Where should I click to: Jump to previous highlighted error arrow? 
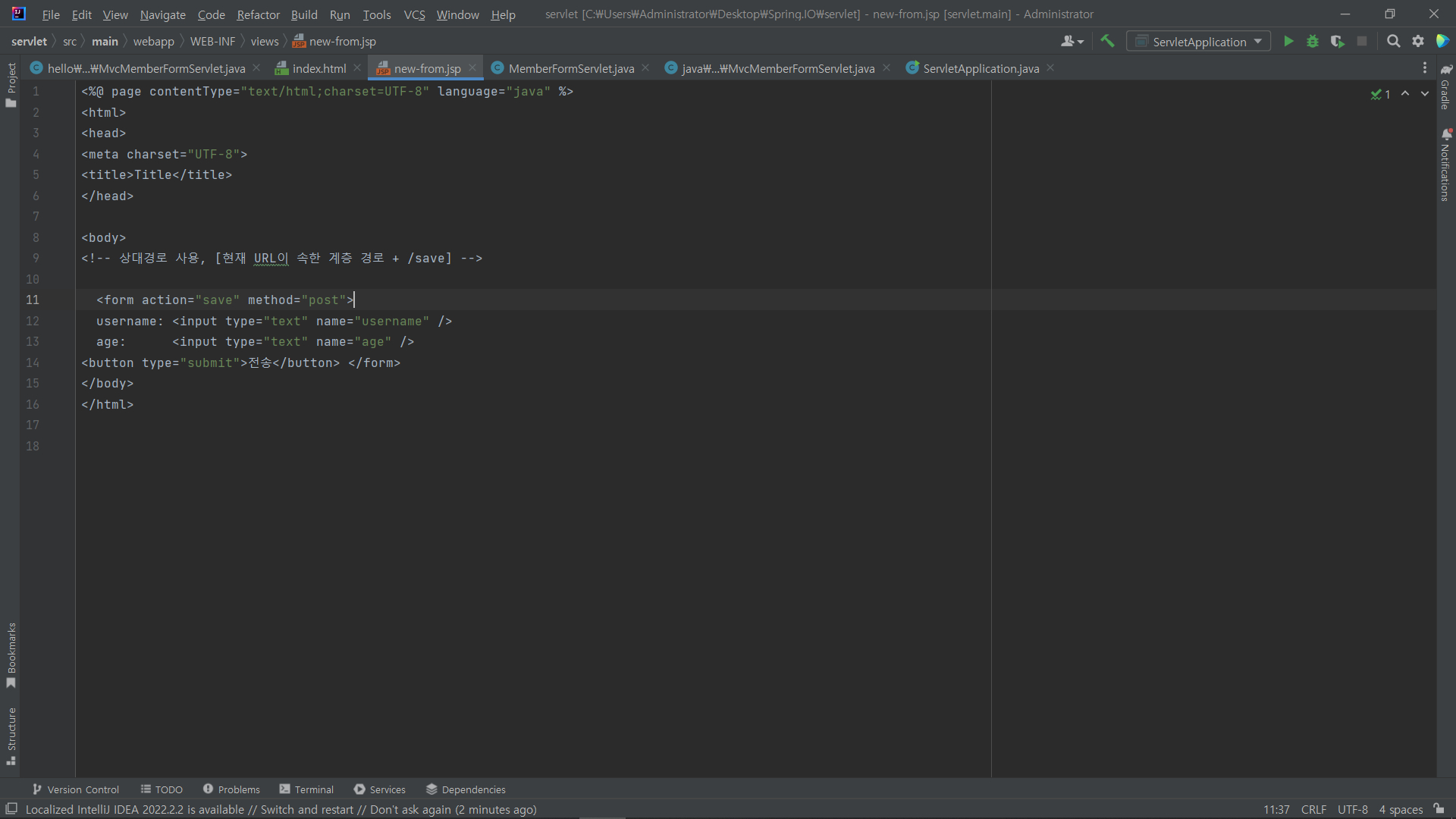click(1405, 93)
